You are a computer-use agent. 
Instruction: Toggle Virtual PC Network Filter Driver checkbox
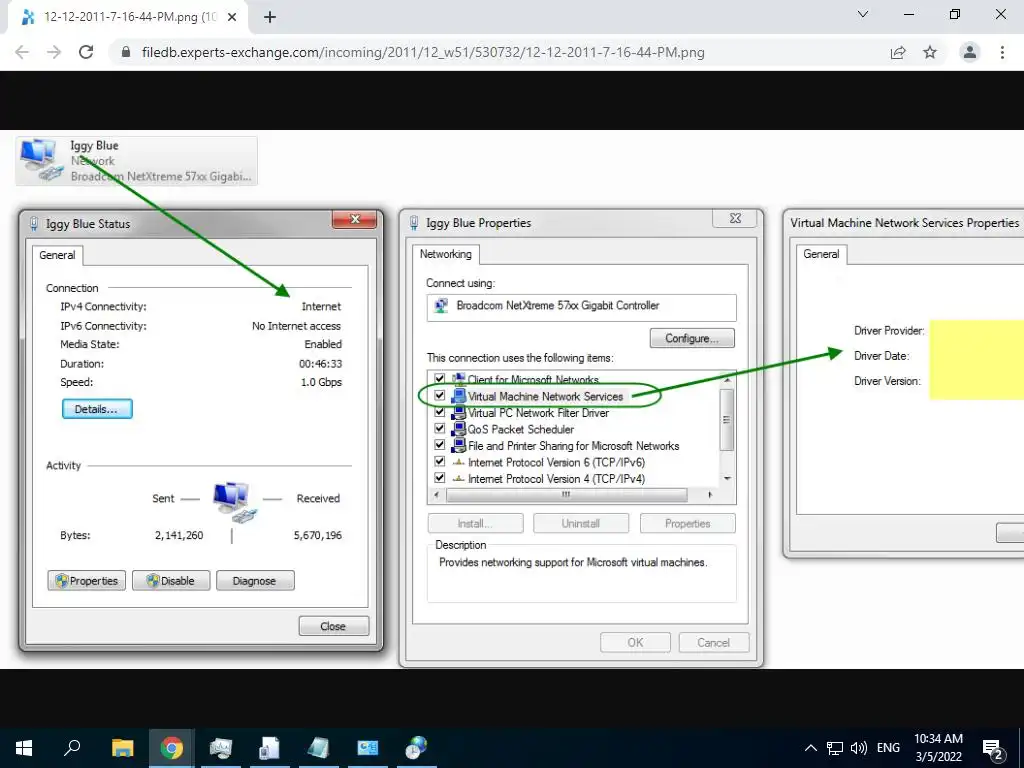click(x=440, y=412)
